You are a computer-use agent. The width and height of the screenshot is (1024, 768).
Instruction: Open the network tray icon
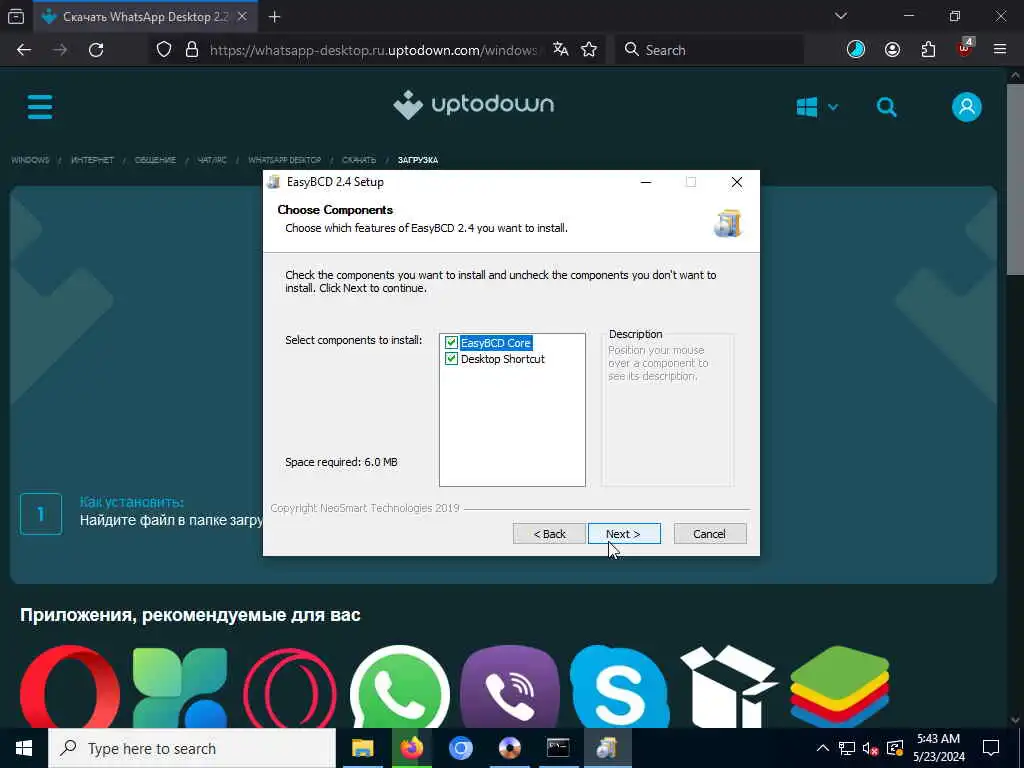click(x=846, y=748)
